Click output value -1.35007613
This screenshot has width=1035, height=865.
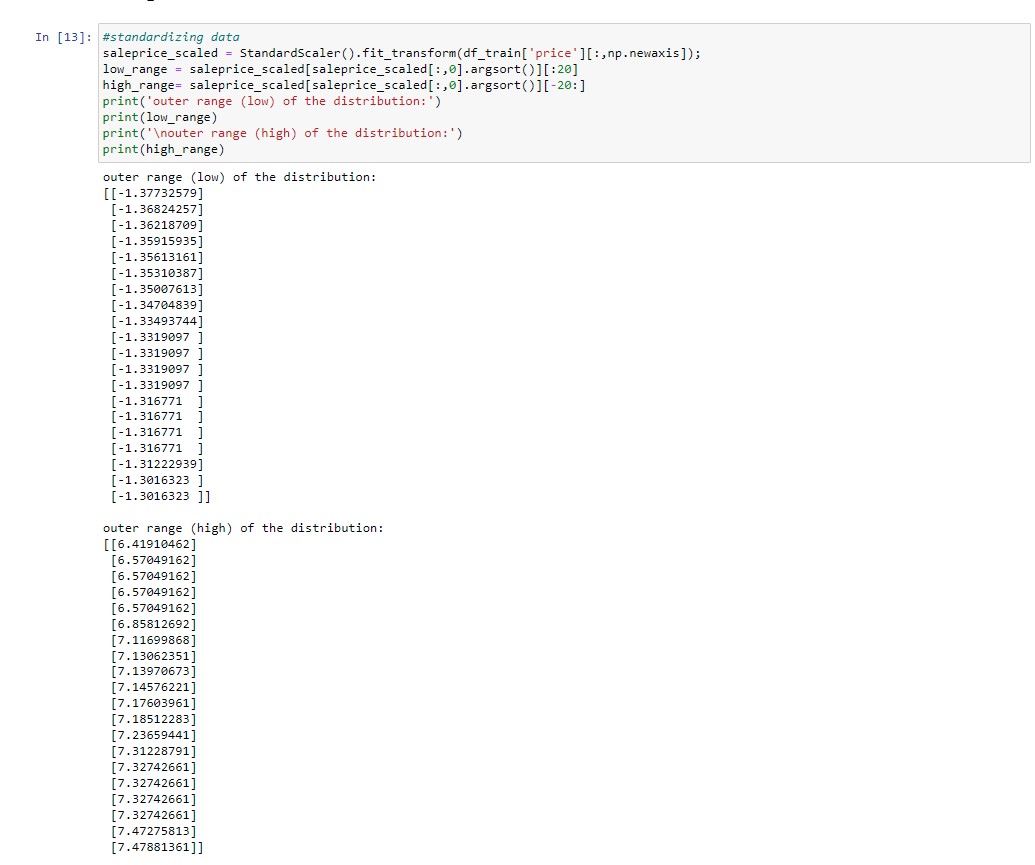[x=157, y=289]
